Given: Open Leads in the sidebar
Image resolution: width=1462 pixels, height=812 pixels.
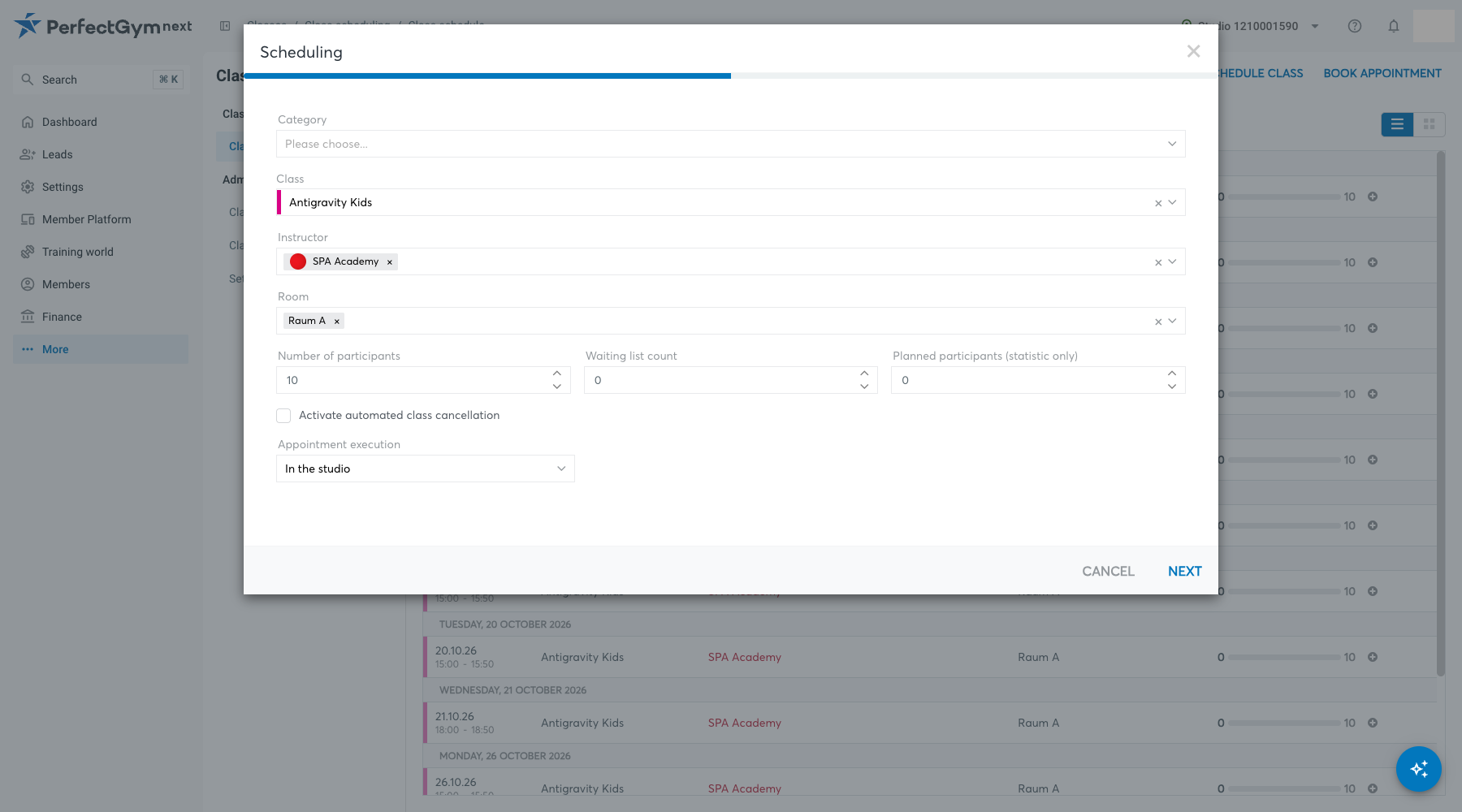Looking at the screenshot, I should click(x=101, y=154).
